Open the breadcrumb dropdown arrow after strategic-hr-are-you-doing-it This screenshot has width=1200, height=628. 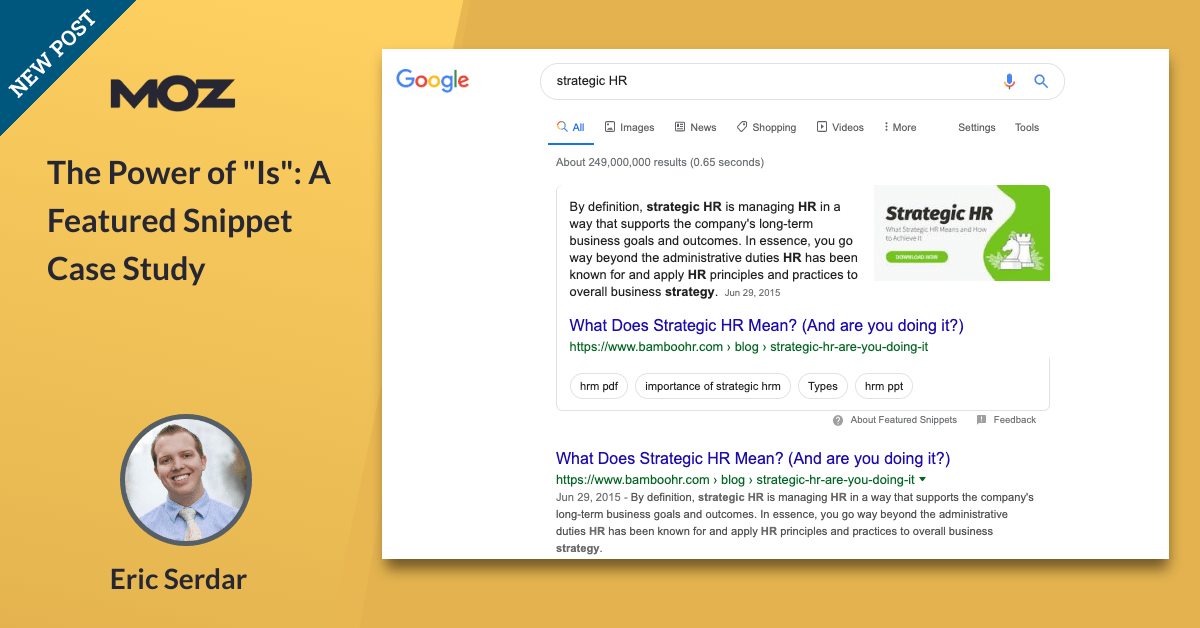(x=922, y=479)
